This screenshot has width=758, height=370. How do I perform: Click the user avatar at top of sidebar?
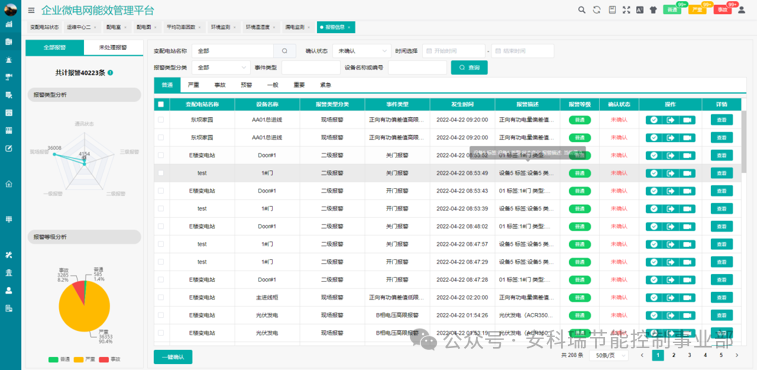coord(10,9)
